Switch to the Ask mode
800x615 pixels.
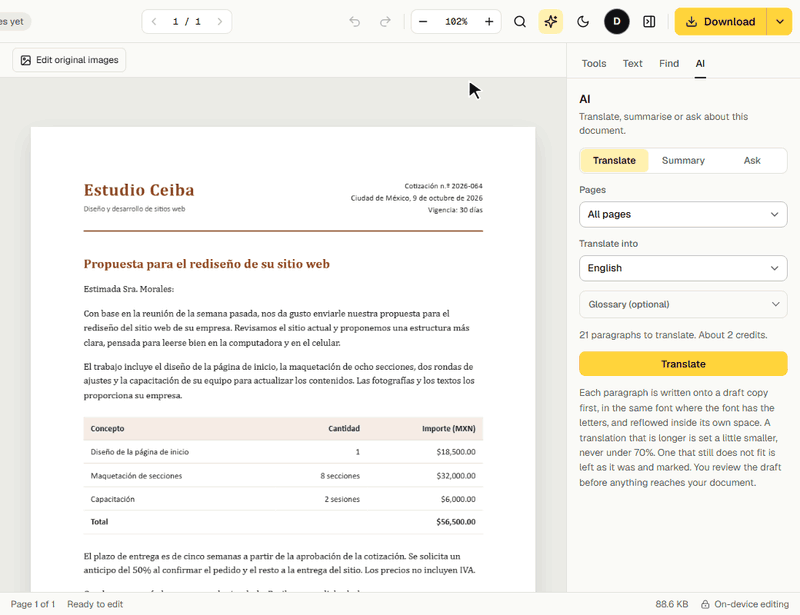pyautogui.click(x=752, y=160)
